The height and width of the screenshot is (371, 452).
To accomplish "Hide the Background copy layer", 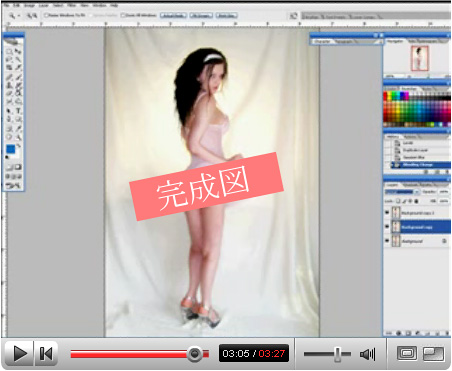I will pyautogui.click(x=387, y=226).
